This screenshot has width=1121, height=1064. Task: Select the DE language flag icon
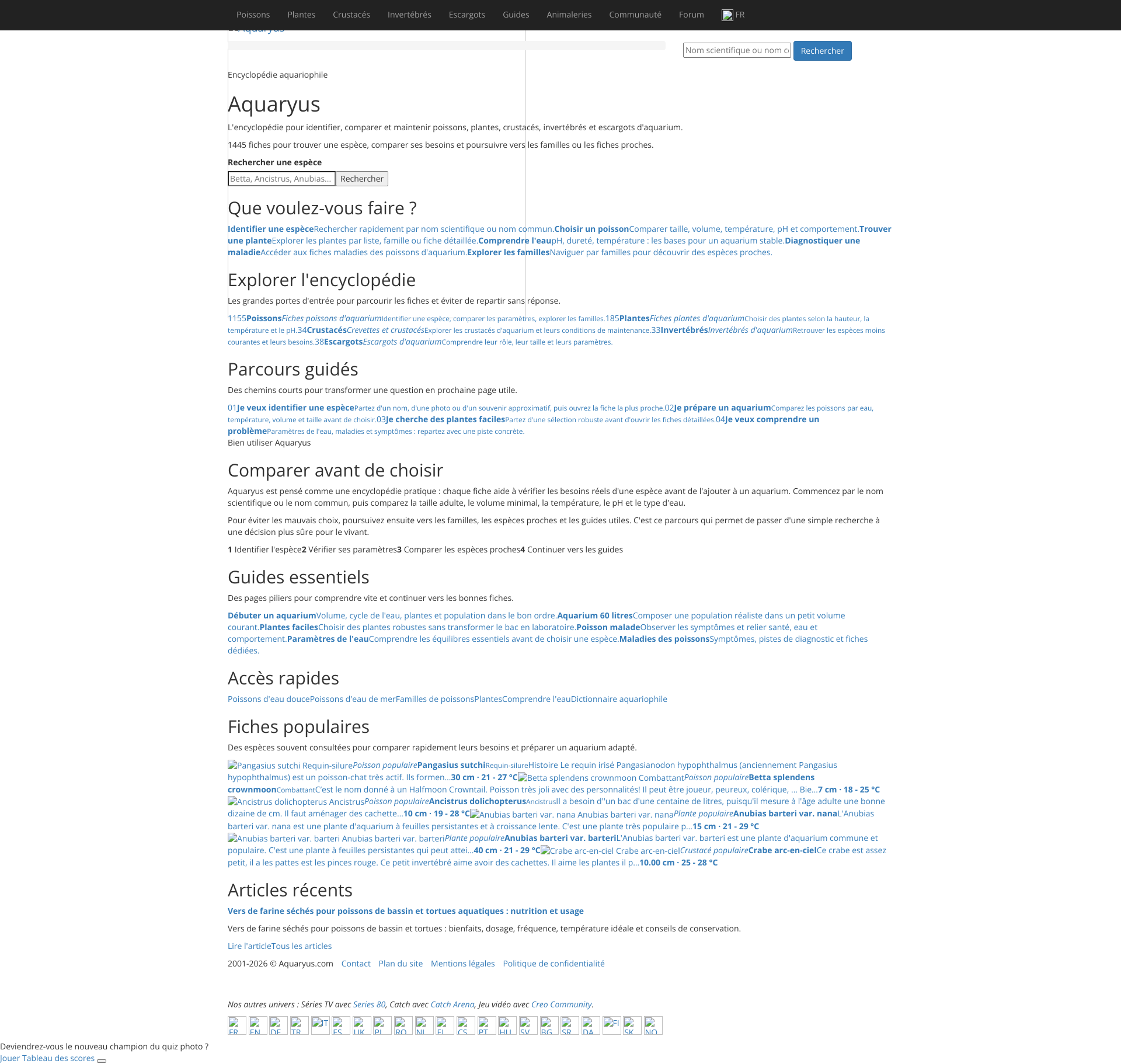point(278,1025)
